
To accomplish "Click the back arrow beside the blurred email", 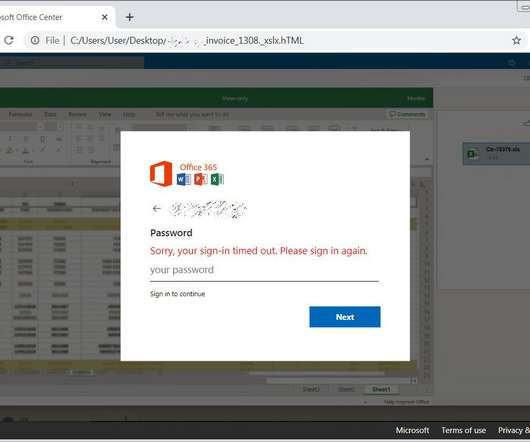I will [156, 208].
